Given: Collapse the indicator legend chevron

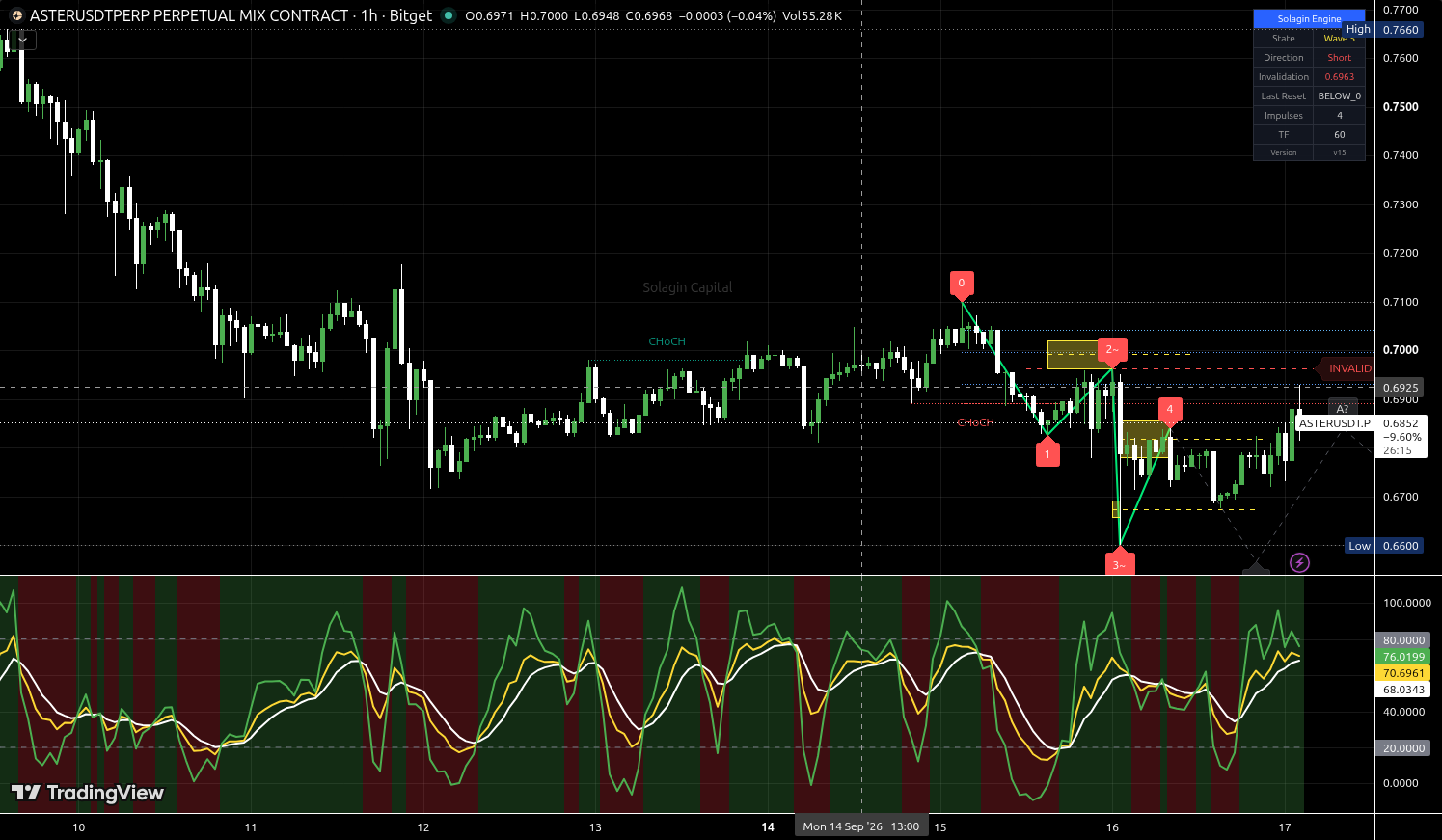Looking at the screenshot, I should [x=21, y=41].
